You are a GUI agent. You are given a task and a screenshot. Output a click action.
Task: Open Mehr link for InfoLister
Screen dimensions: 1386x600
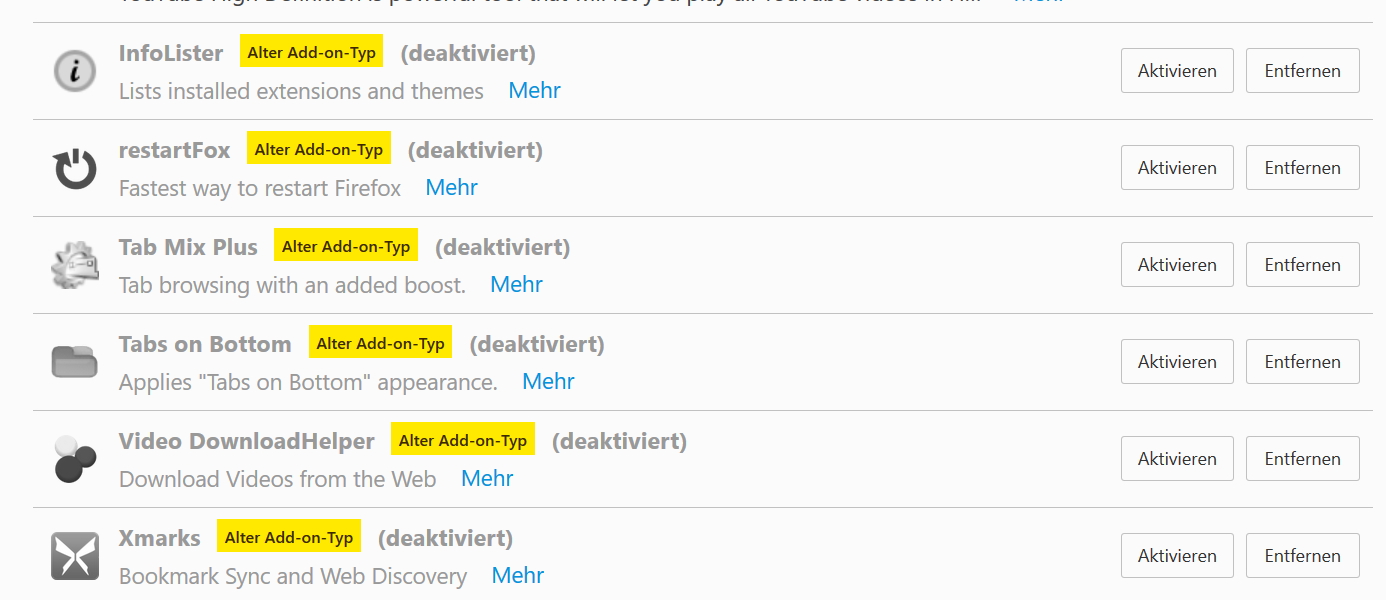(x=534, y=91)
